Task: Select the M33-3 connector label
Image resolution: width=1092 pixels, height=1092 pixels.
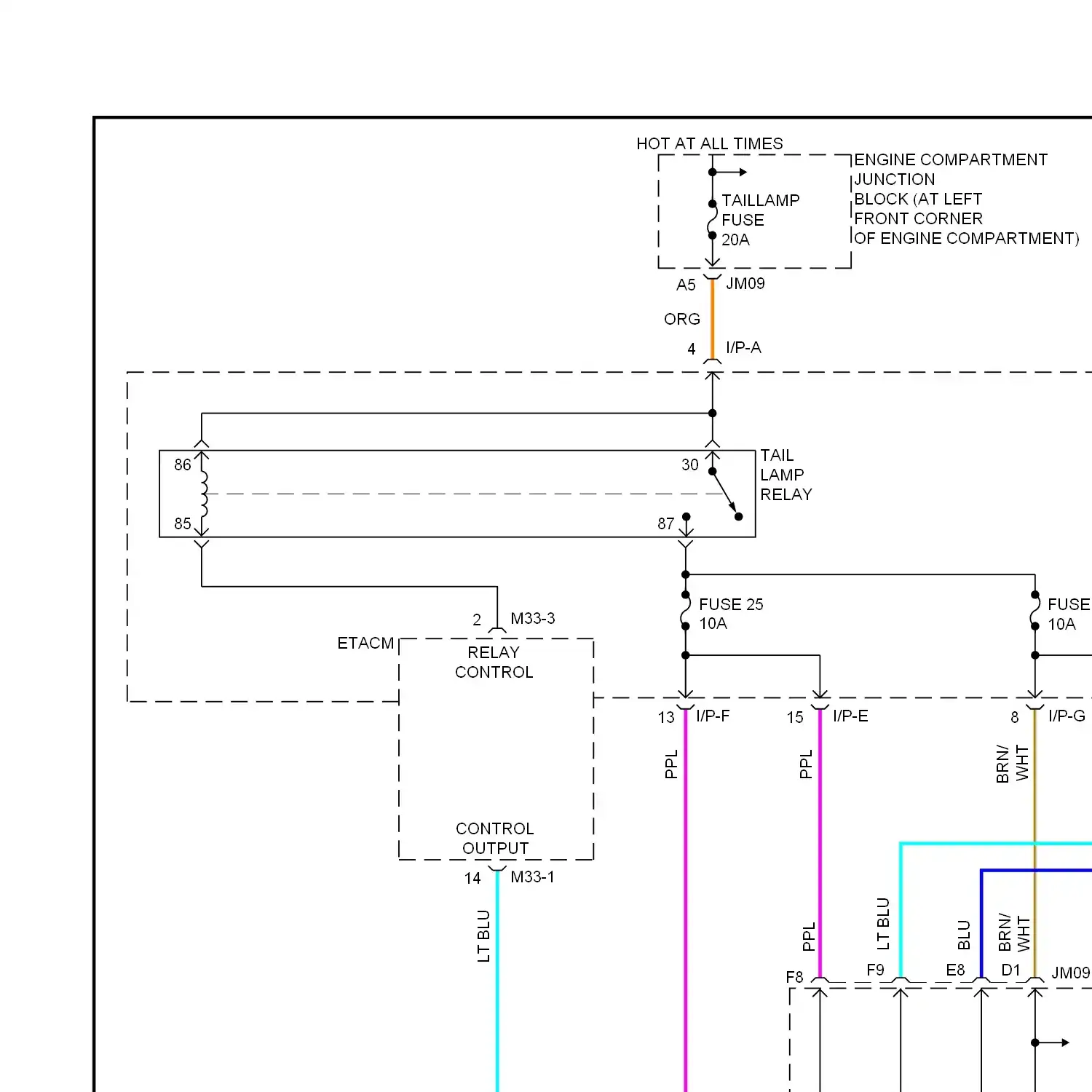Action: coord(532,618)
